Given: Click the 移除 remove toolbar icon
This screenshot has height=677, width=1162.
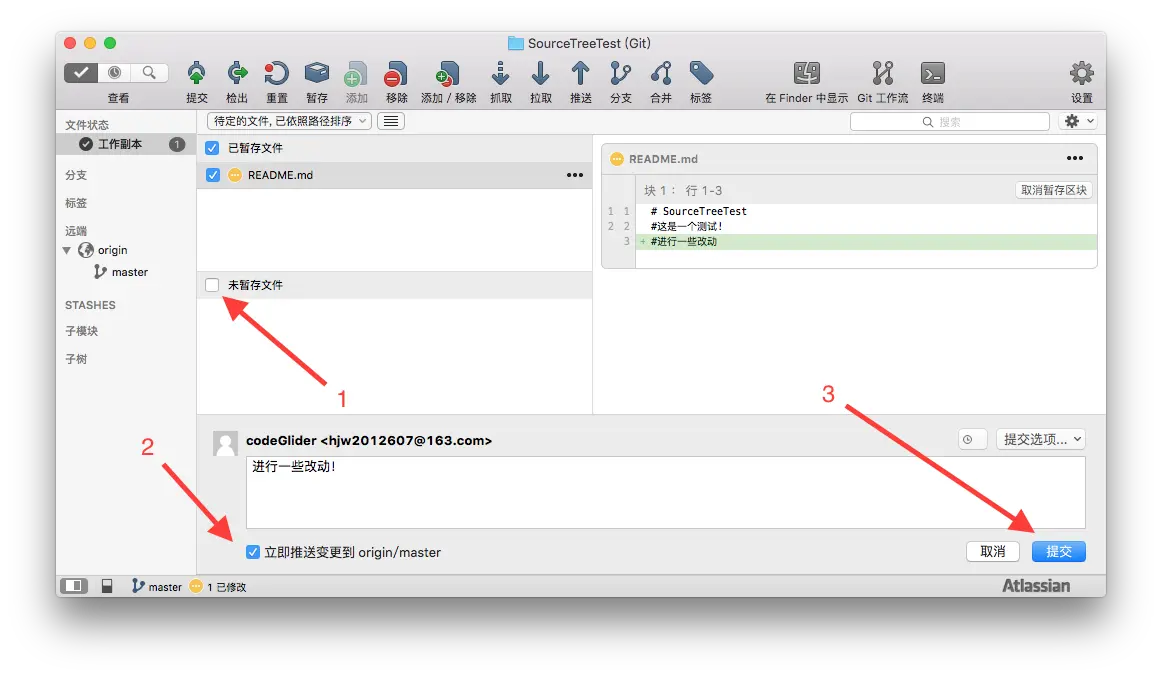Looking at the screenshot, I should coord(396,73).
